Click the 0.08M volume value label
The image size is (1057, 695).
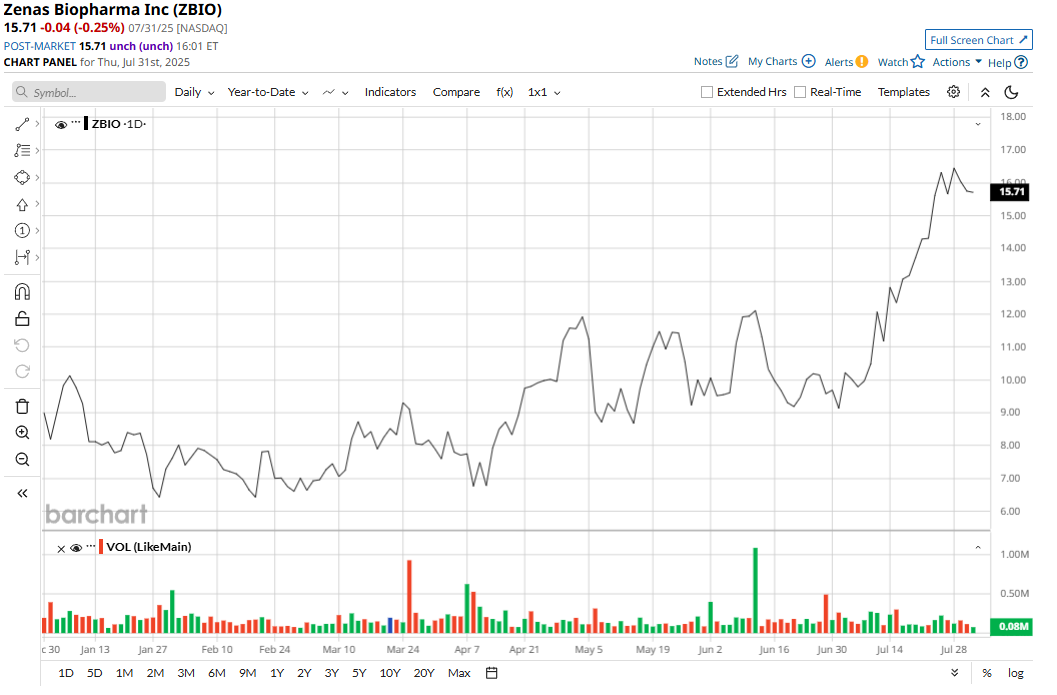1010,626
